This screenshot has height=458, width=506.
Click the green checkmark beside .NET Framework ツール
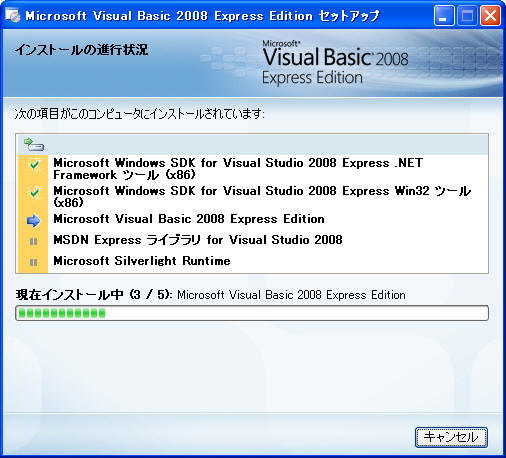pos(34,165)
